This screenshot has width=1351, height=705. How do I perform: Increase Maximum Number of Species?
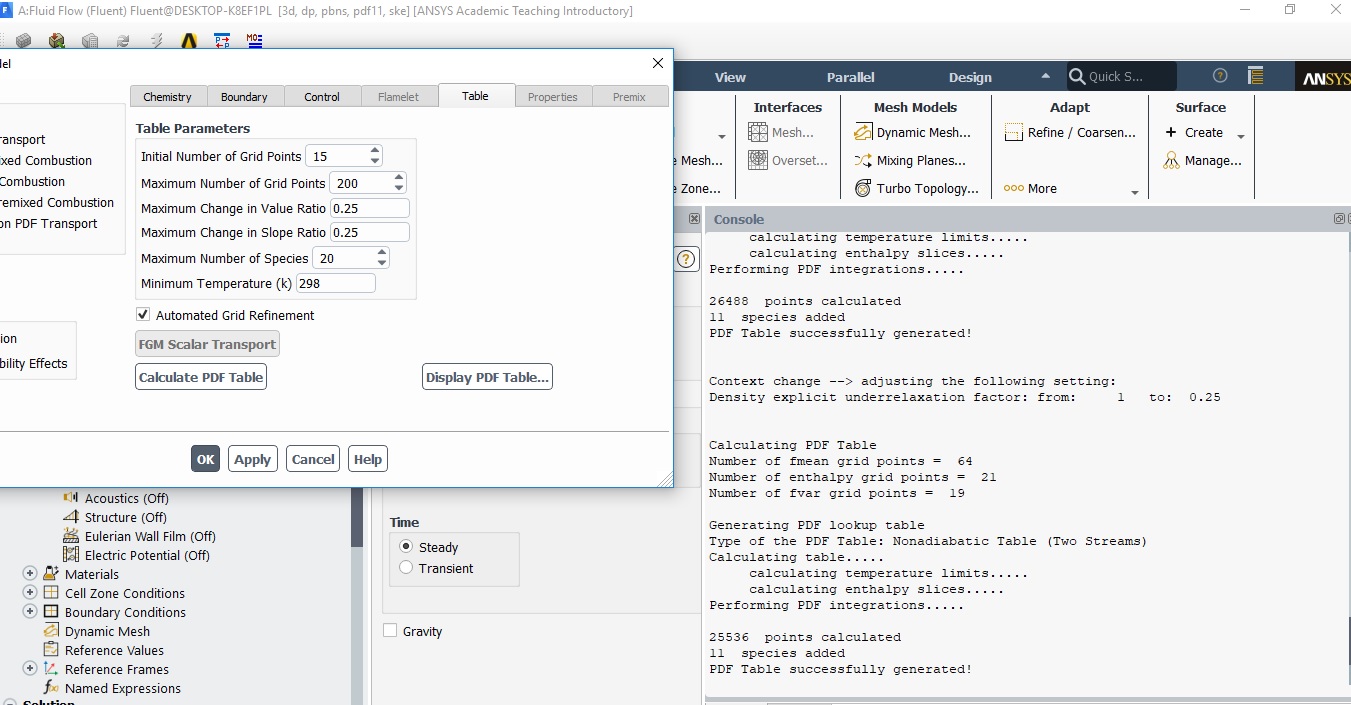pos(382,253)
